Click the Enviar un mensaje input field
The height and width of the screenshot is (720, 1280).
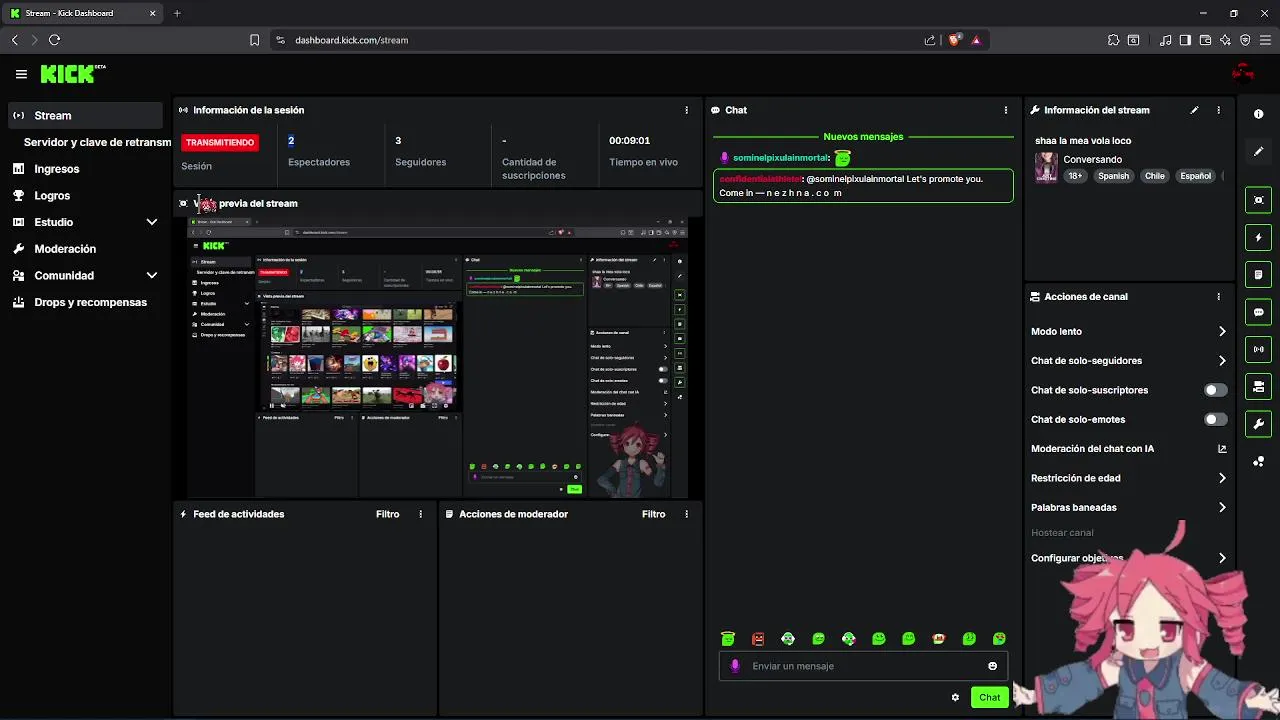pos(864,666)
